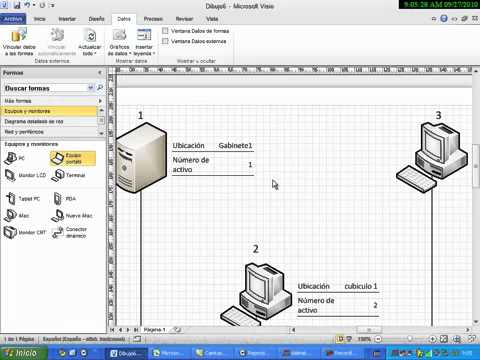Collapse the Formas panel chevron
The image size is (480, 360).
pyautogui.click(x=100, y=72)
